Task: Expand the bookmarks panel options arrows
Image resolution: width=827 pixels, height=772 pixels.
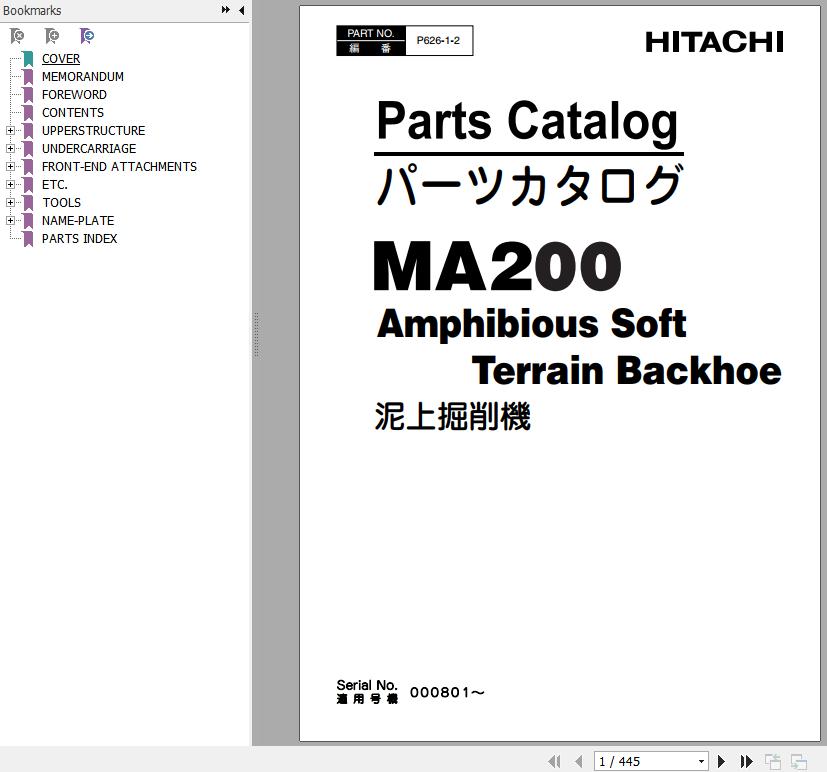Action: (226, 9)
